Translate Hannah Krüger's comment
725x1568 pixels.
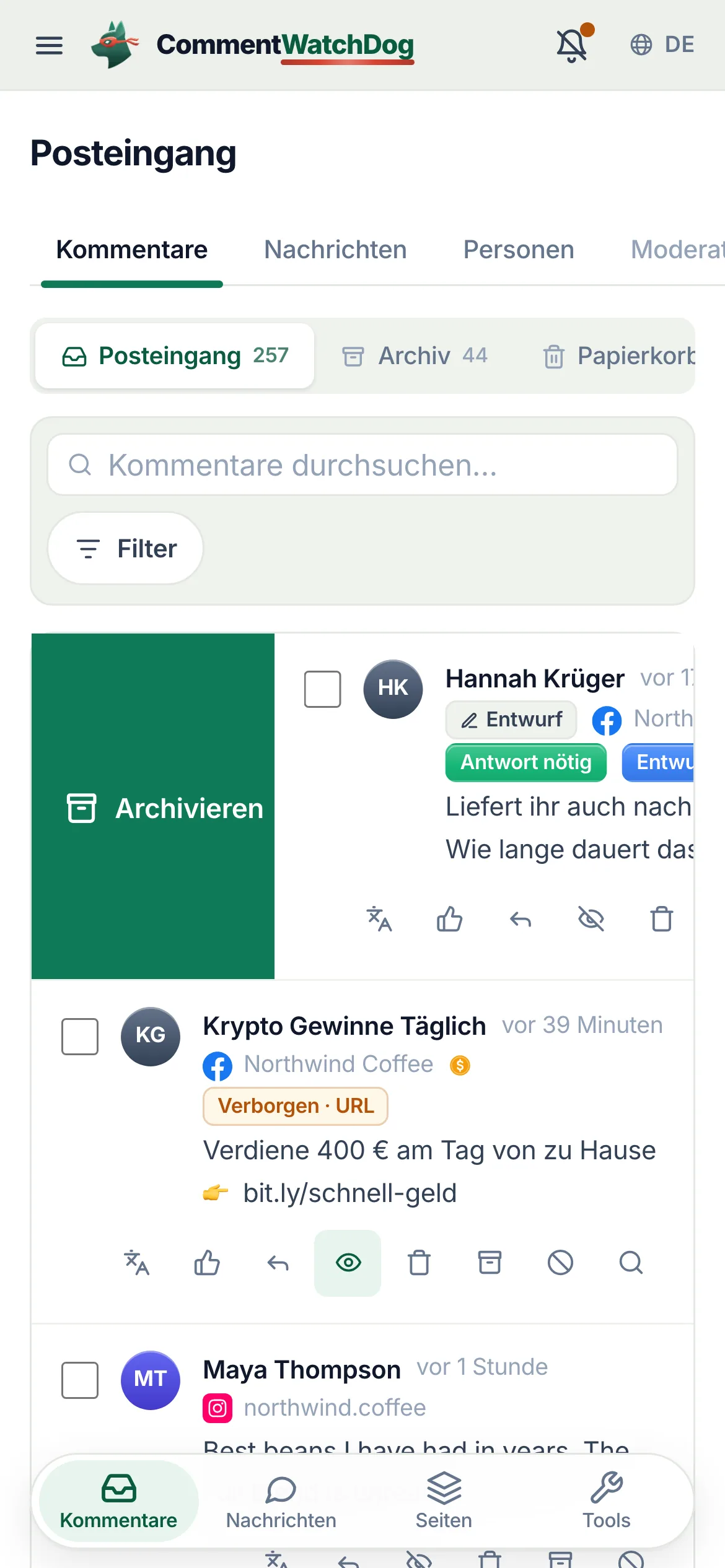tap(379, 919)
